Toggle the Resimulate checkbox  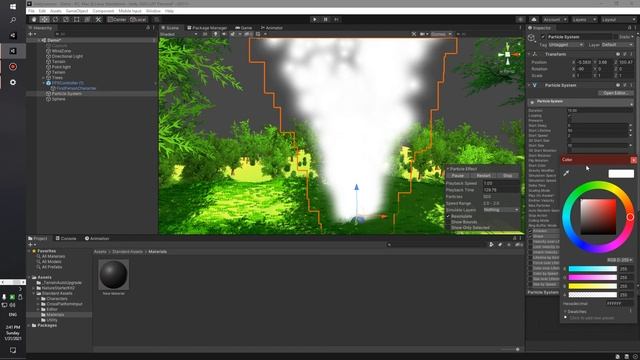[448, 216]
